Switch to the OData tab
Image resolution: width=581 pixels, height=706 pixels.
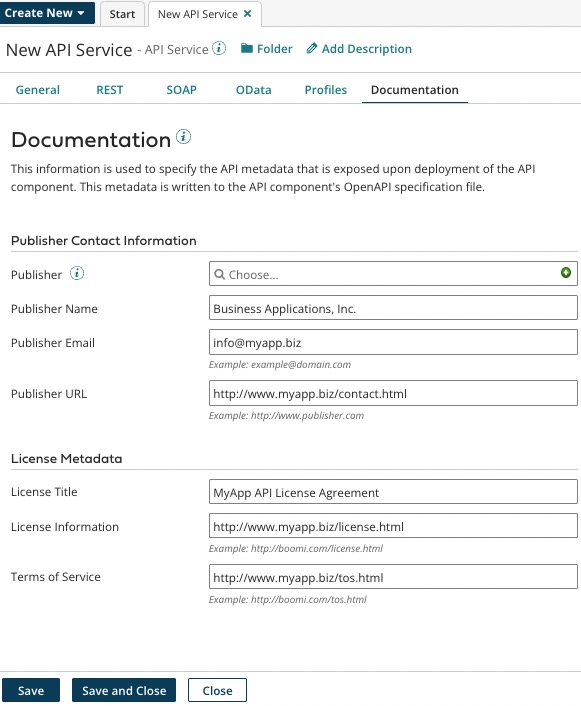(254, 90)
